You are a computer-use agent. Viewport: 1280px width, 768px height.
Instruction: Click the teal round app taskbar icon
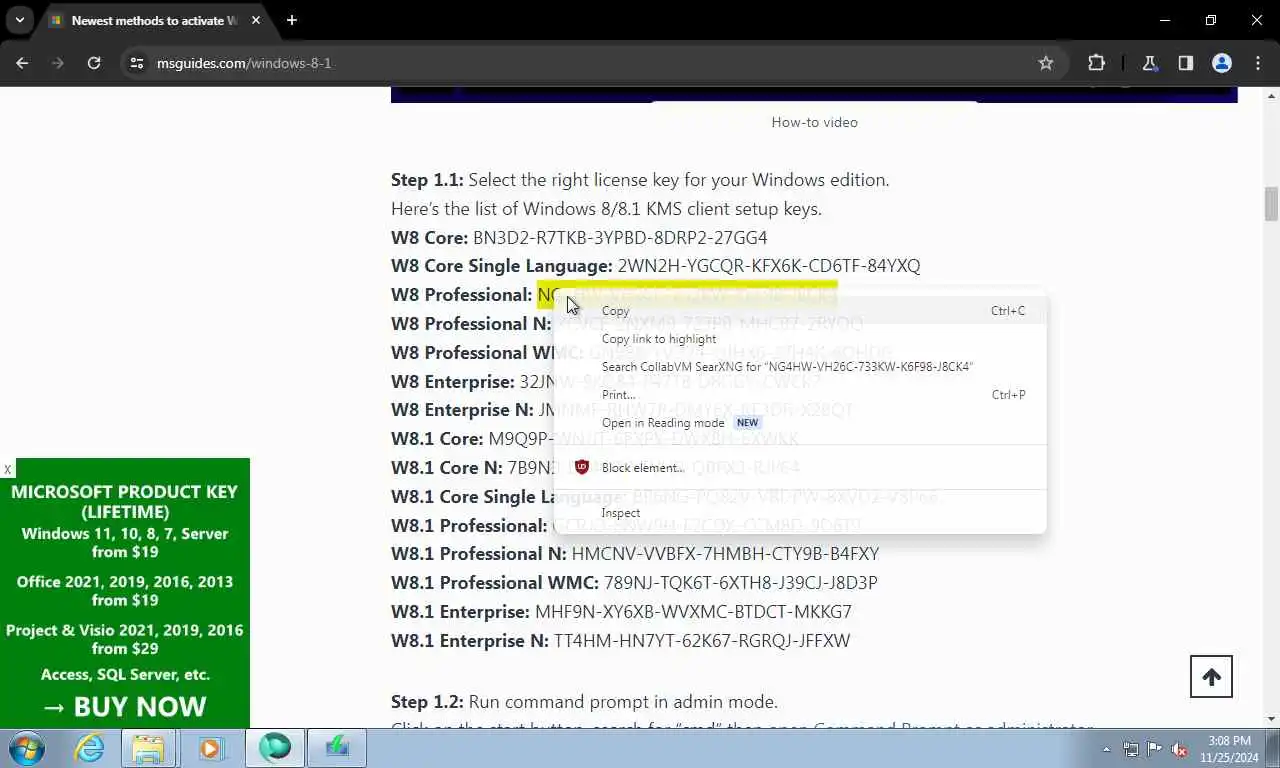pyautogui.click(x=275, y=747)
